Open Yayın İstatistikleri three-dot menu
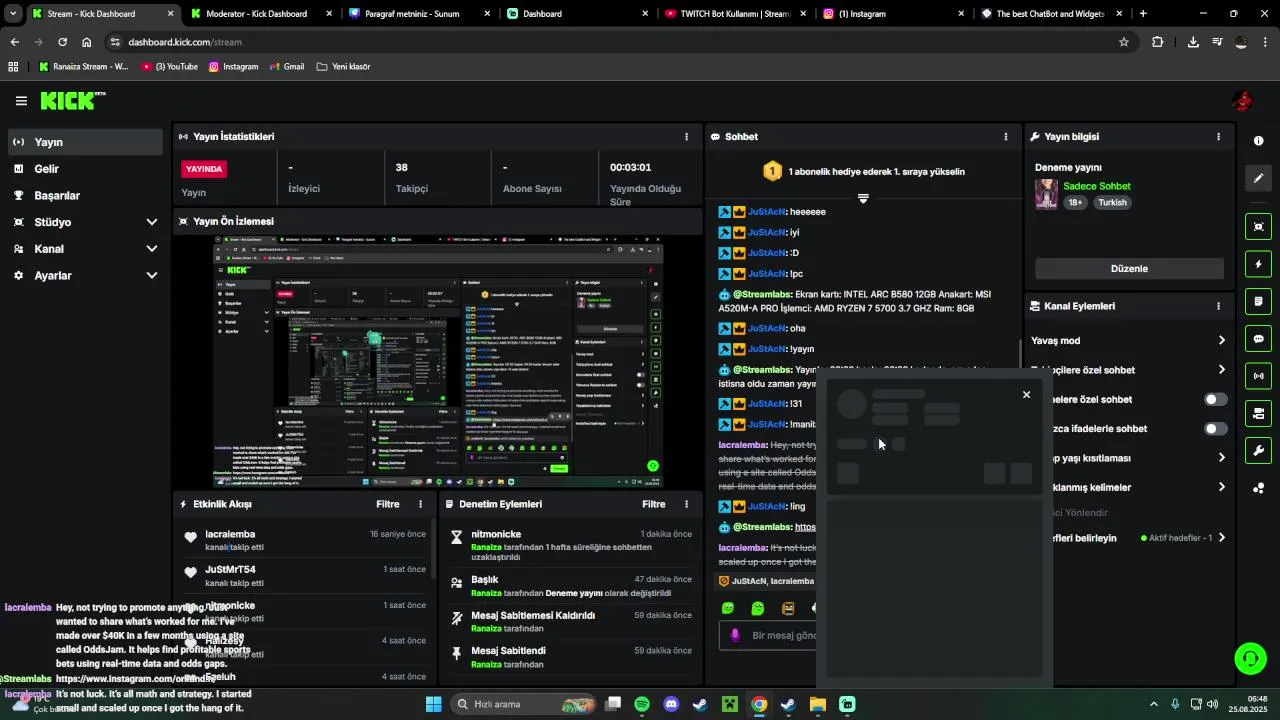 point(686,136)
